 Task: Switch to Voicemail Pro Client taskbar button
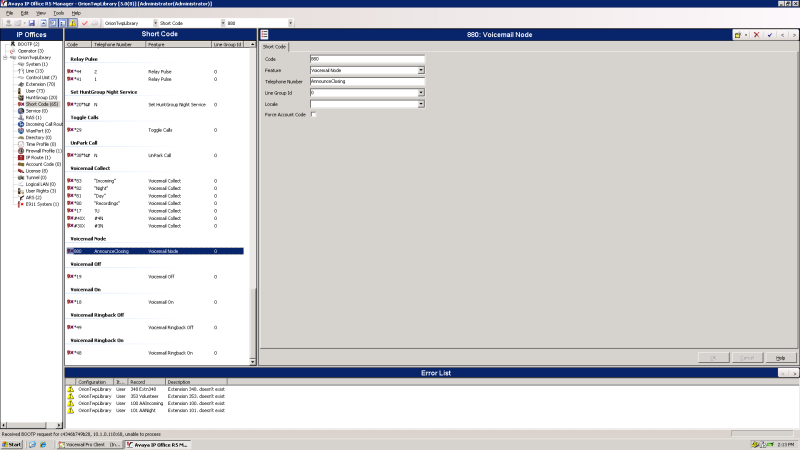(89, 444)
